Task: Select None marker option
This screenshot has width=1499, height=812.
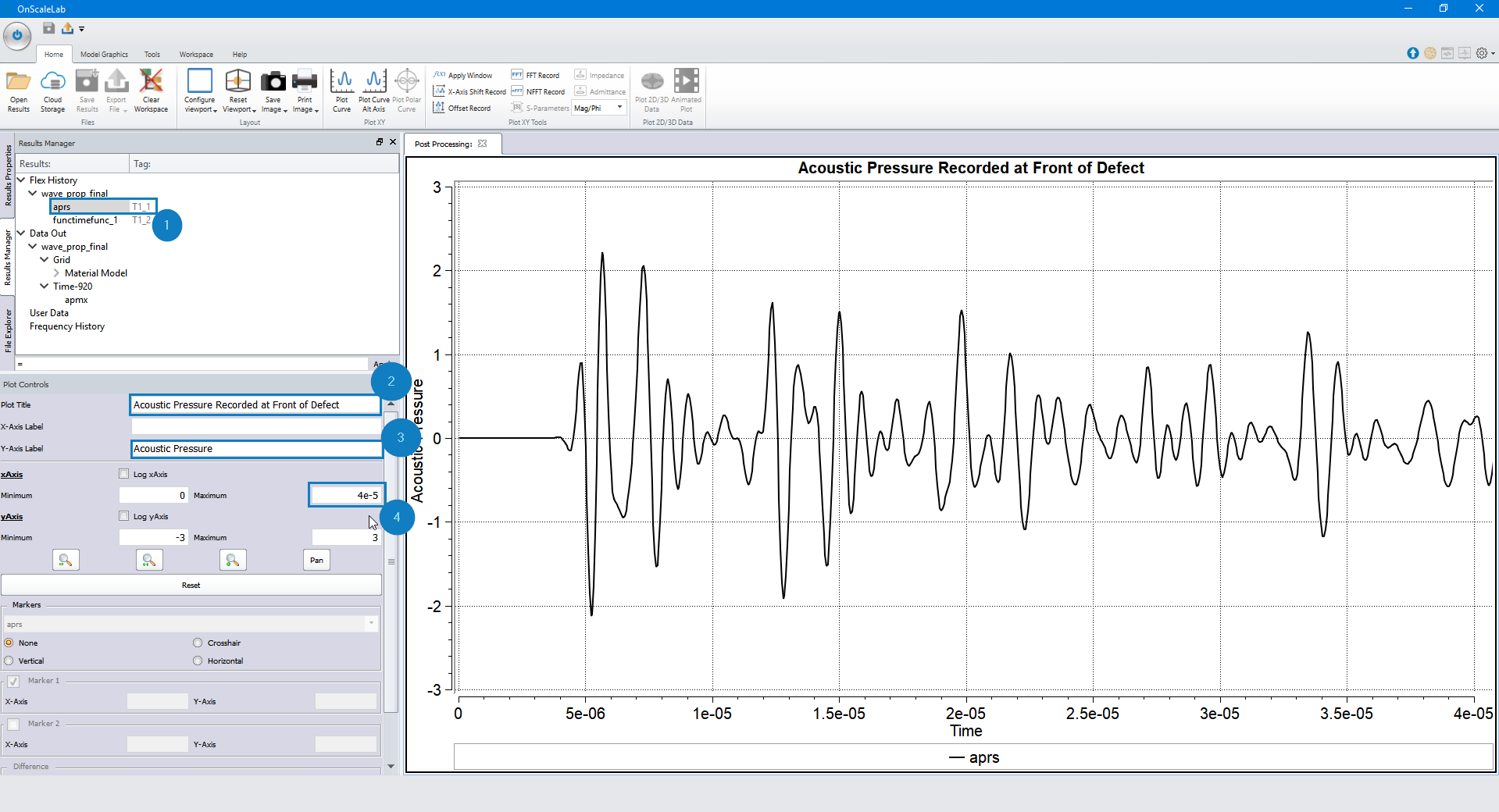Action: (9, 643)
